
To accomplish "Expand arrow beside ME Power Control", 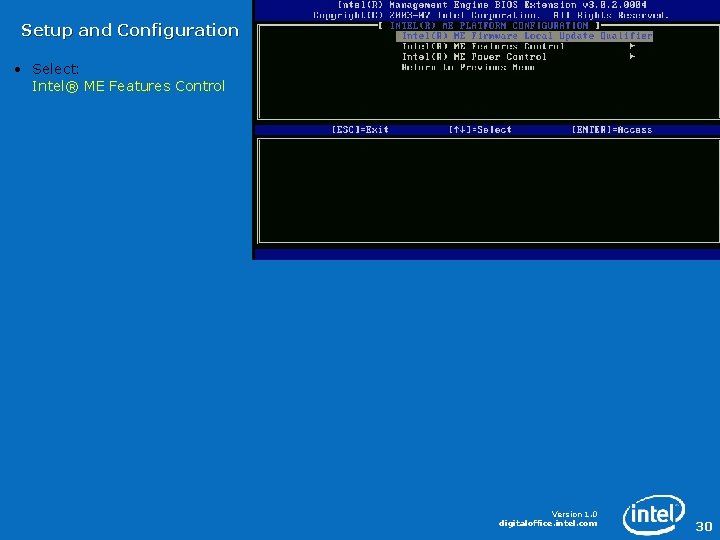I will point(632,56).
